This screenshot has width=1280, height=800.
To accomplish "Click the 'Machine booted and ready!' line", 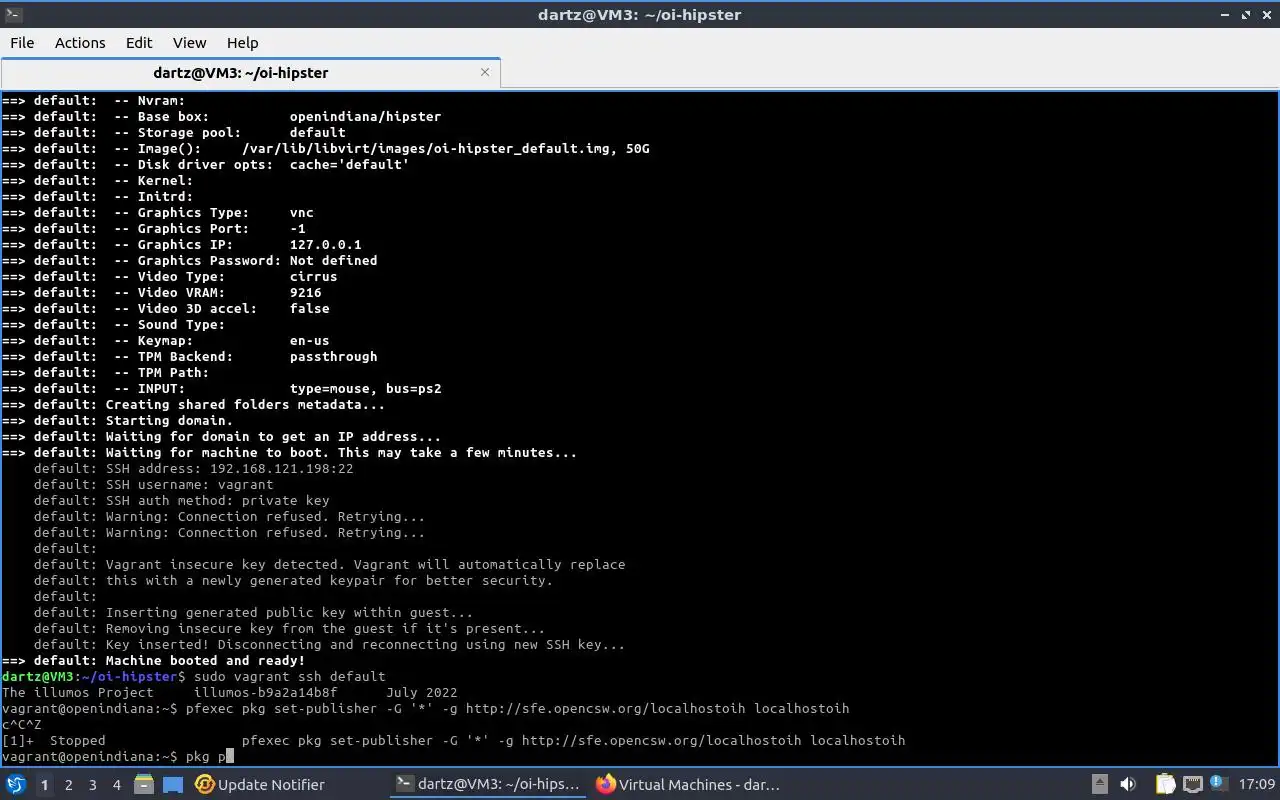I will point(153,661).
